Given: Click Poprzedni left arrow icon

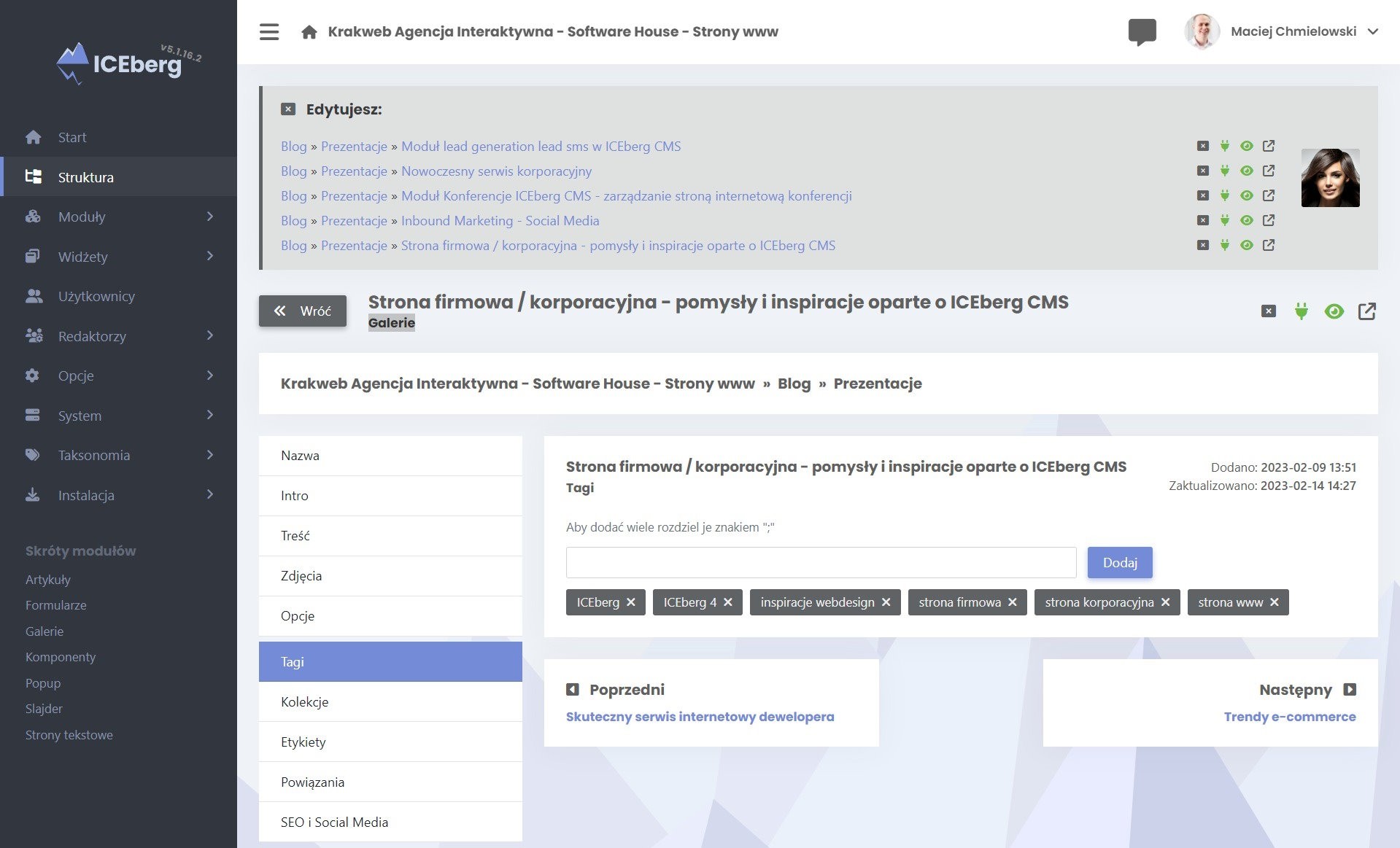Looking at the screenshot, I should [573, 689].
